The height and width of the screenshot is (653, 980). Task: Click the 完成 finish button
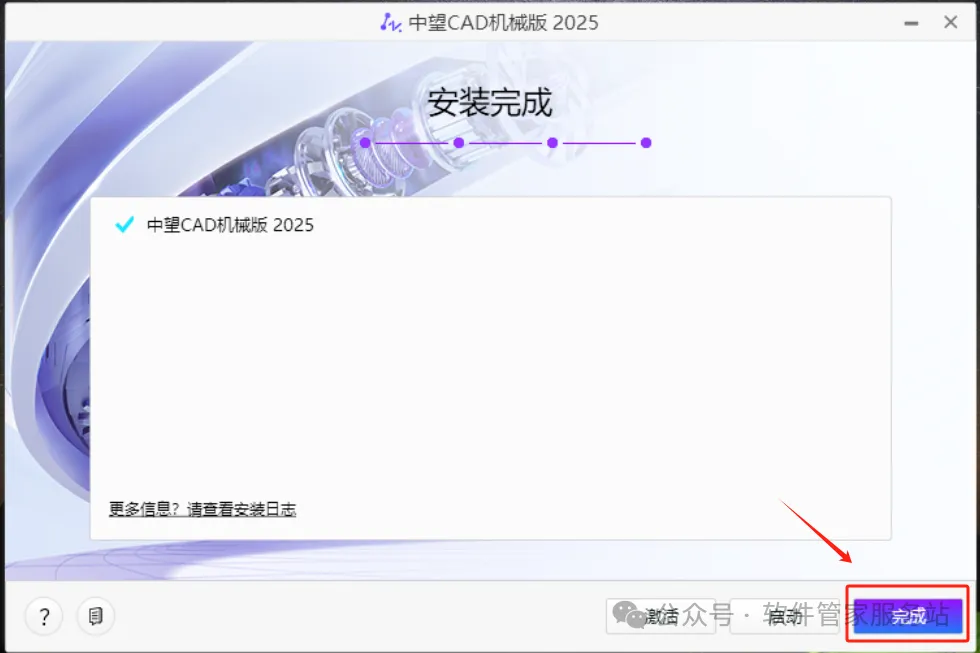[908, 616]
